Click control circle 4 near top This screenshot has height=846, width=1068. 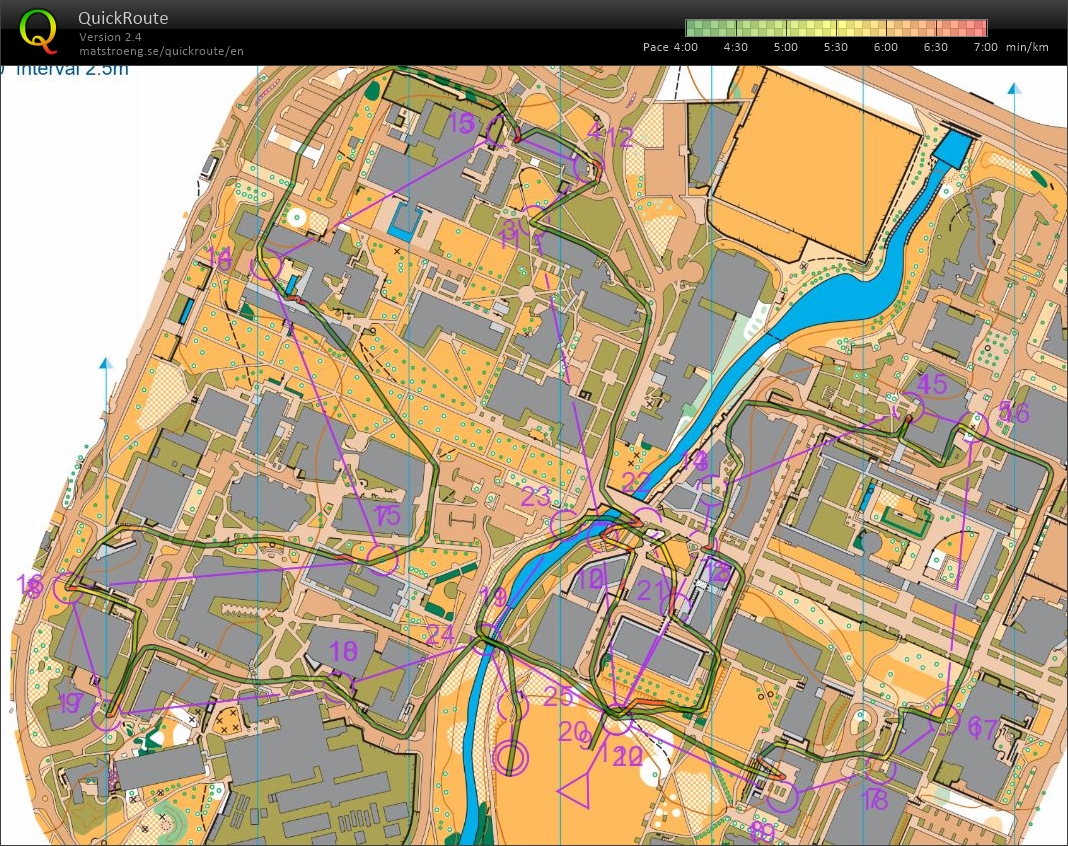point(590,166)
